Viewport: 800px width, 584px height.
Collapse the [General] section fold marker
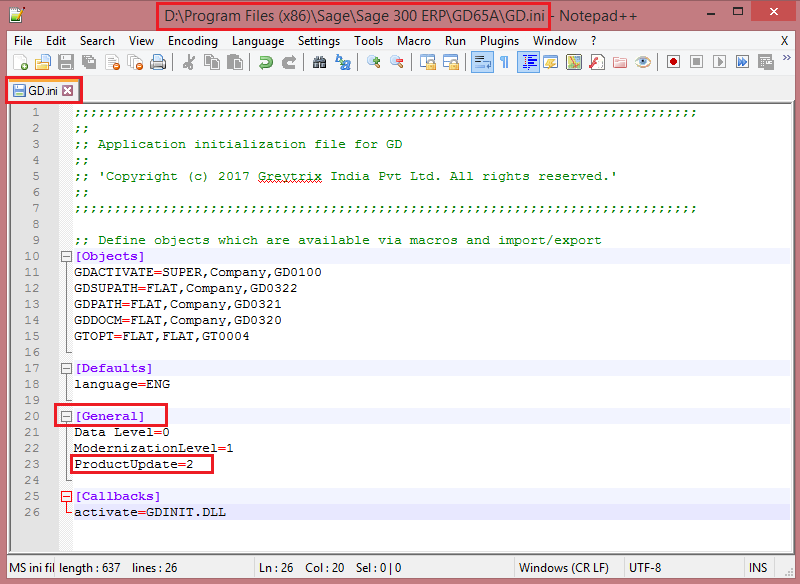pos(66,416)
